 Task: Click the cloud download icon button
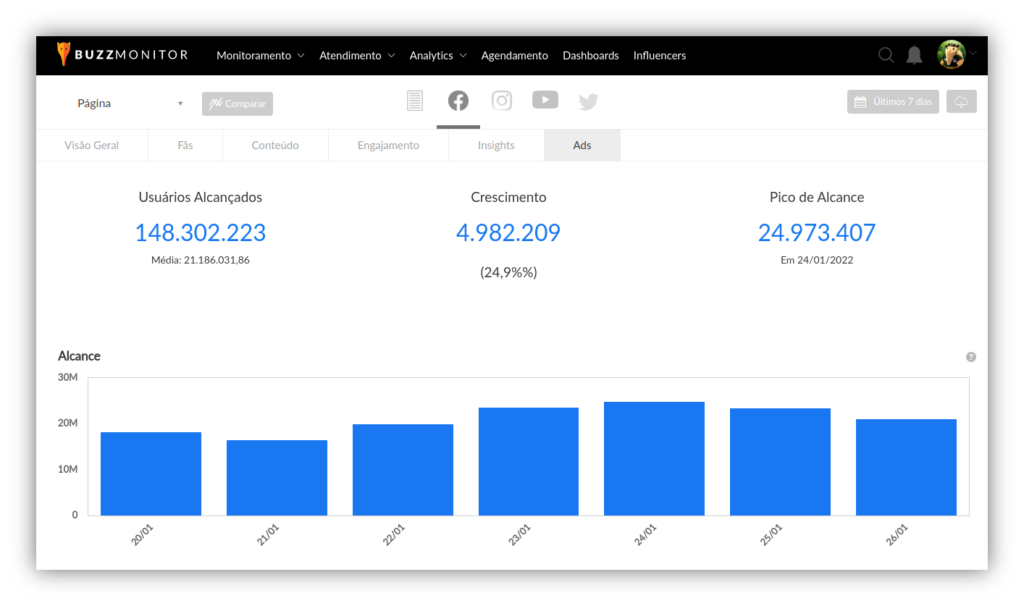961,102
